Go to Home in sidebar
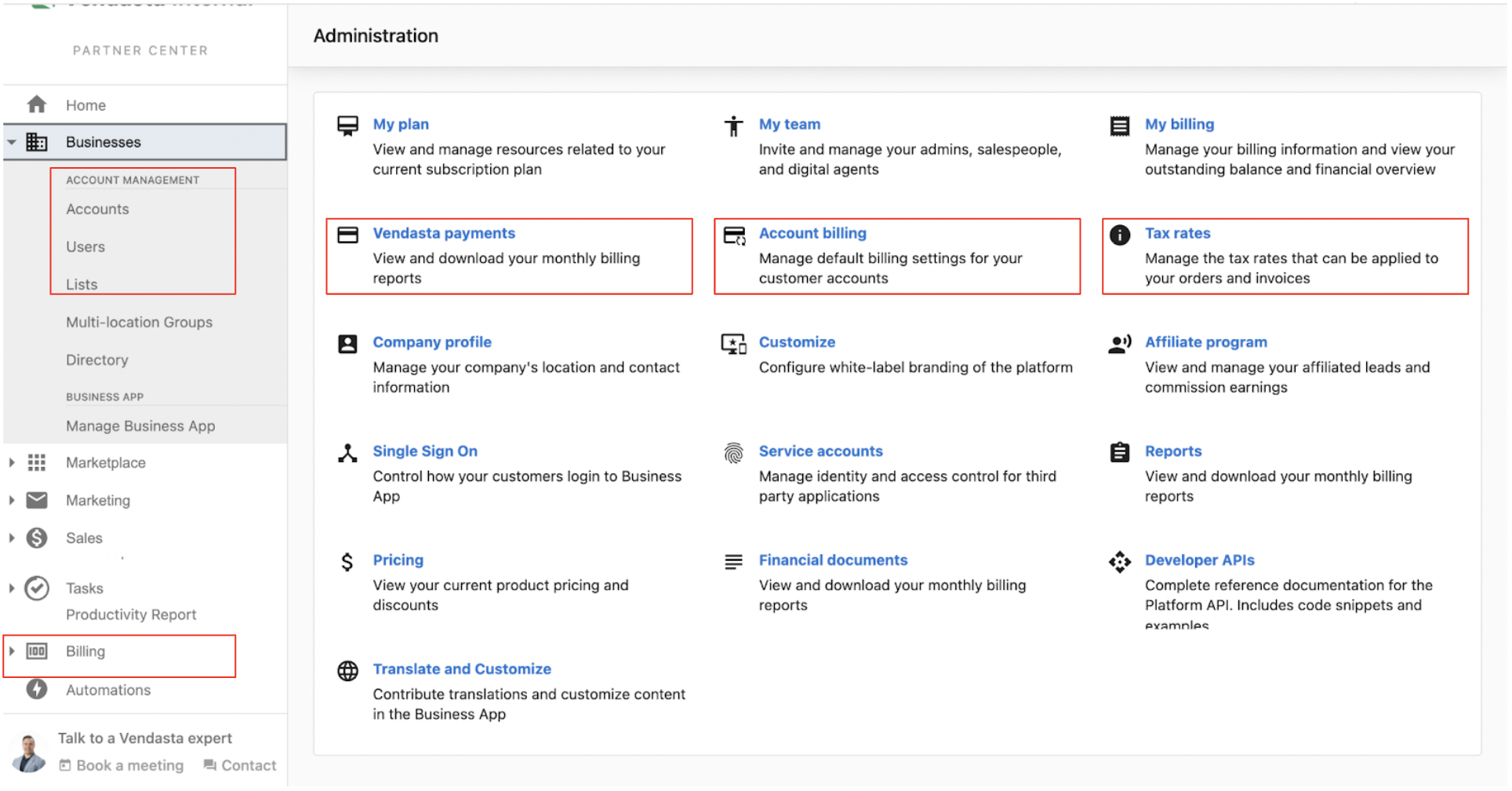Screen dimensions: 1512x791 click(85, 105)
